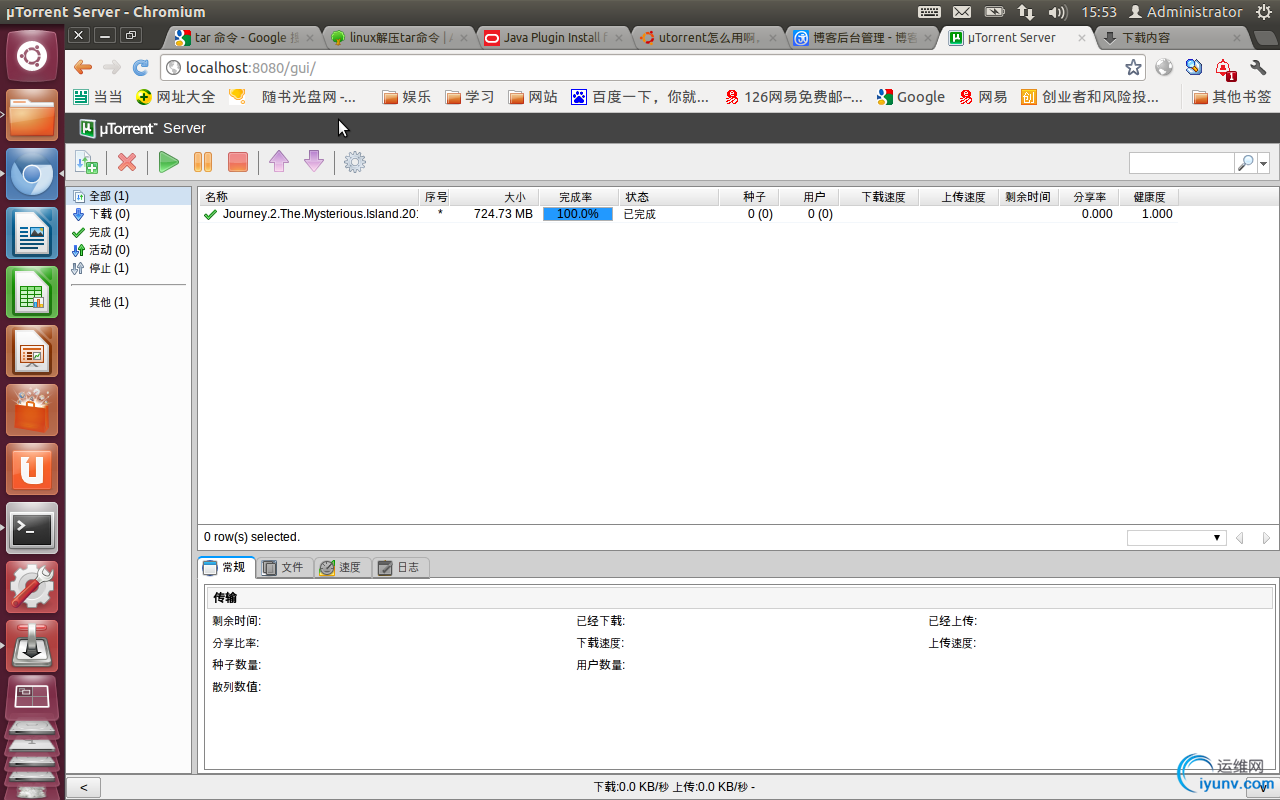1280x800 pixels.
Task: Open Terminal from the launcher
Action: pos(33,528)
